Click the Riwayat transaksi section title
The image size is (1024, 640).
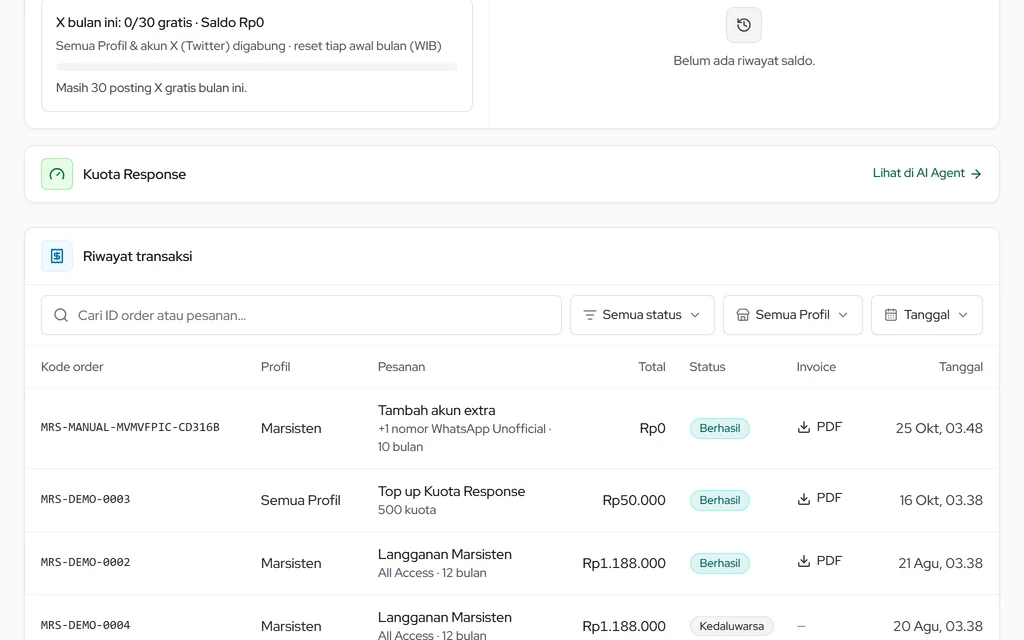138,256
